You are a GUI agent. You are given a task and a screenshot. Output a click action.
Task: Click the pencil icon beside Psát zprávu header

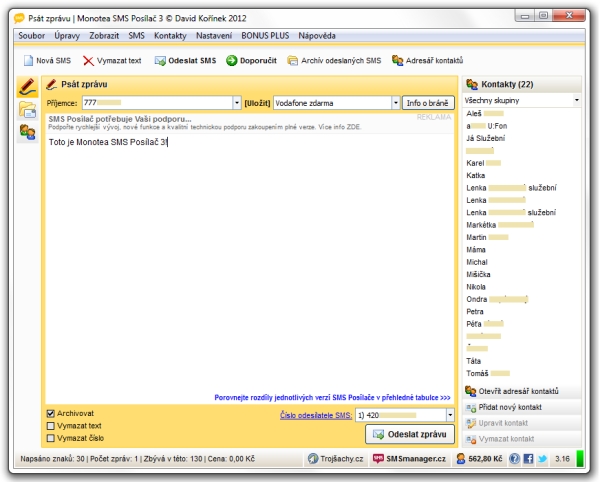pyautogui.click(x=52, y=84)
